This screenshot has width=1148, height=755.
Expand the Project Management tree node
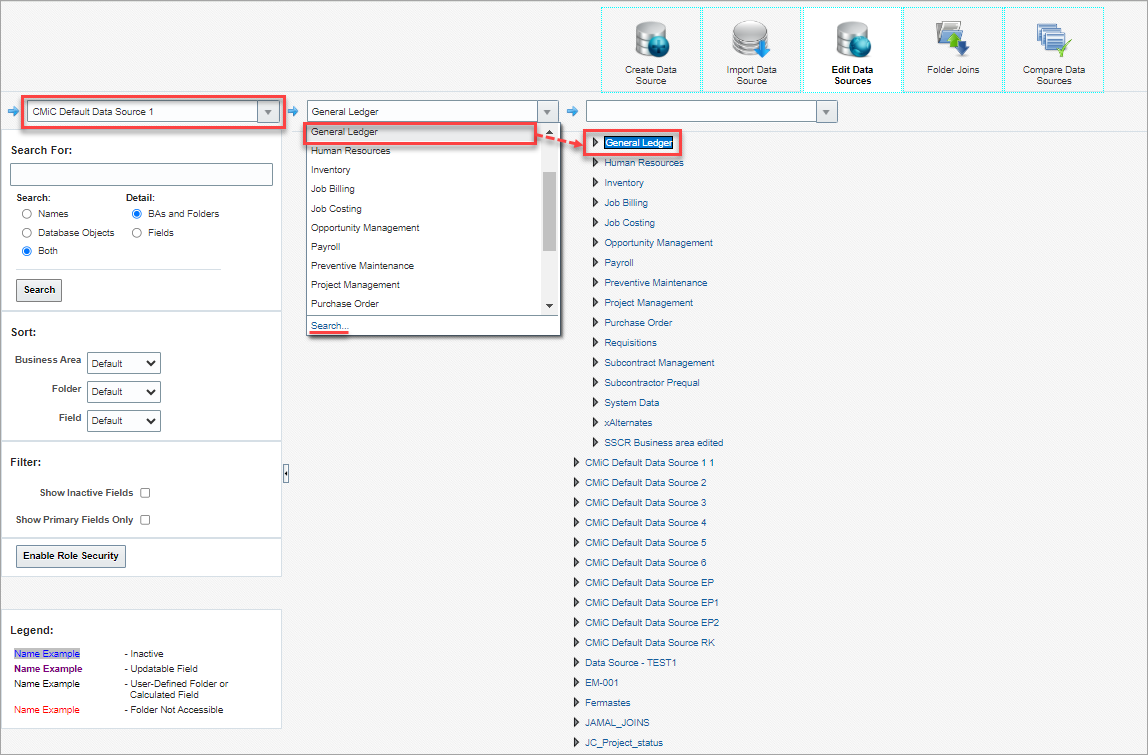point(595,302)
